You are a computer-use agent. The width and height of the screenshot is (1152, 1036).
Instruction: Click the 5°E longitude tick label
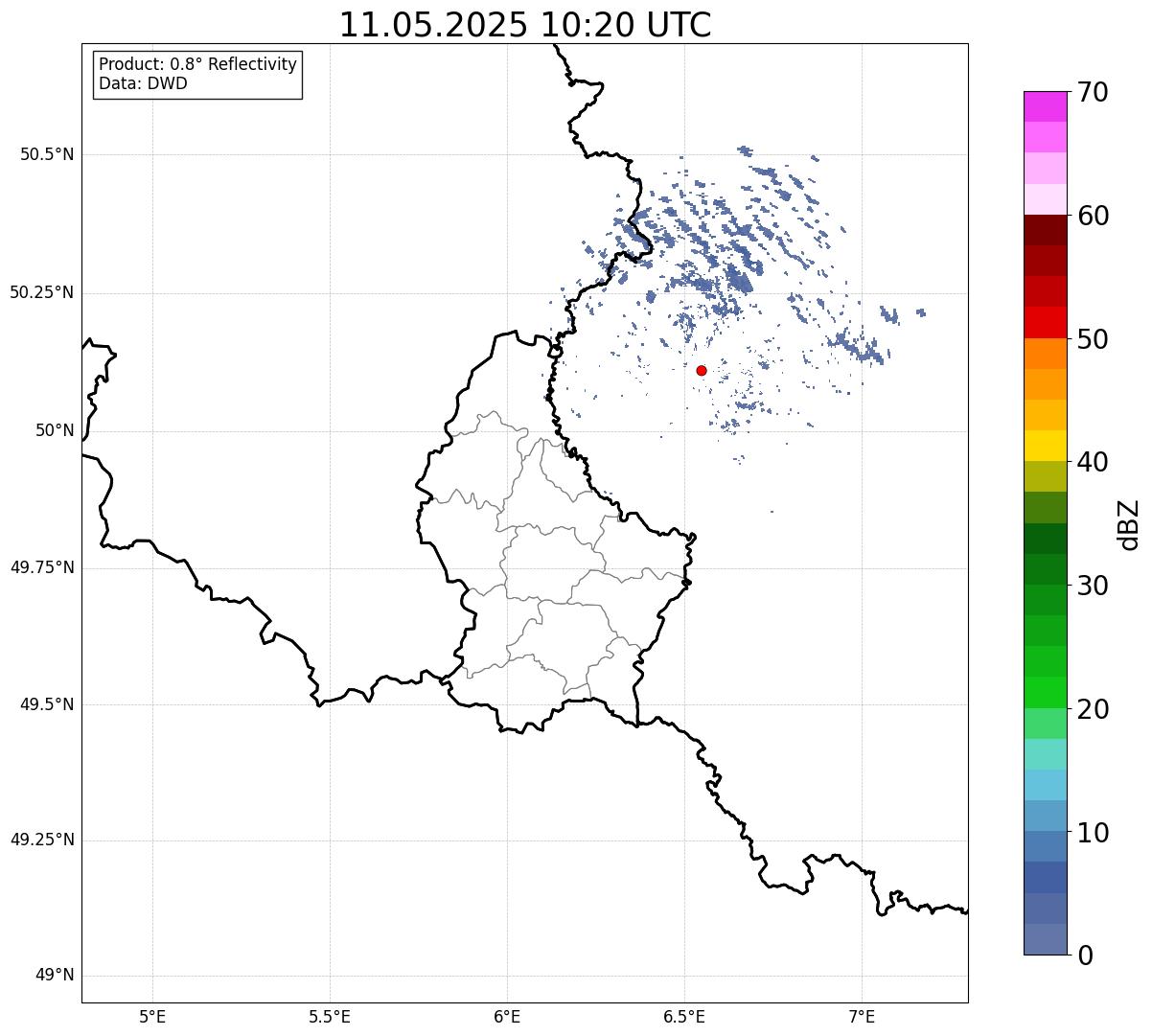(152, 1016)
